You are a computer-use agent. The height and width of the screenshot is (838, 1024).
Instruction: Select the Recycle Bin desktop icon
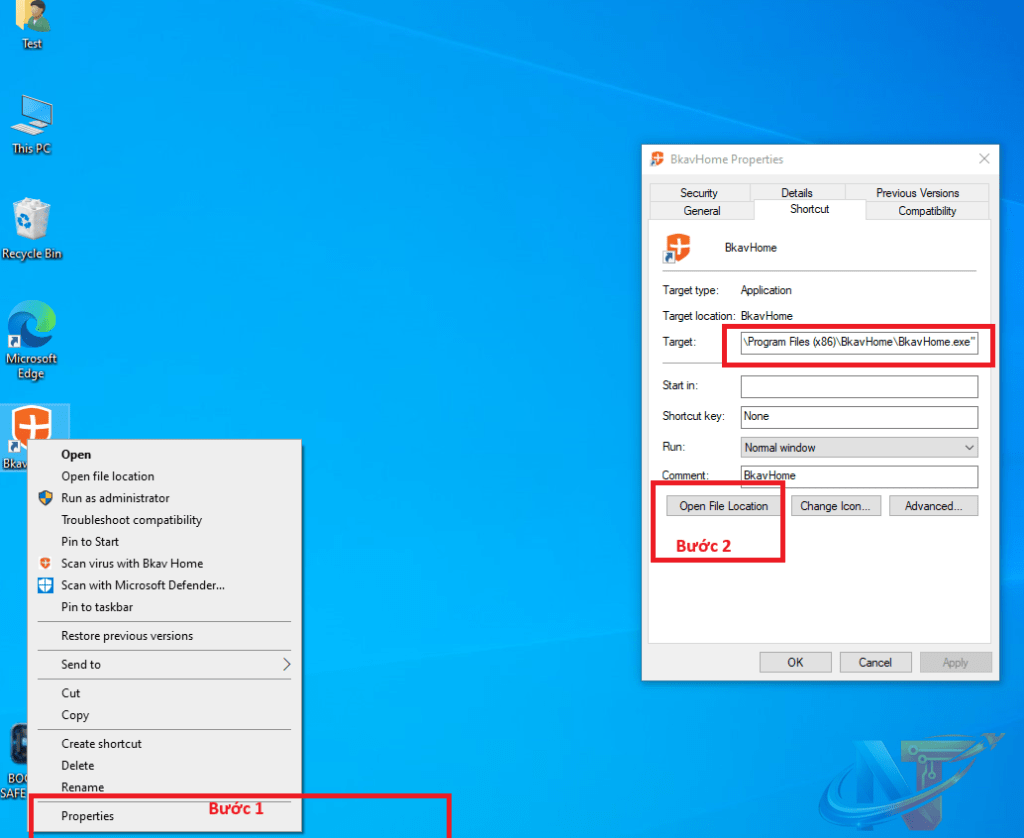pos(31,229)
